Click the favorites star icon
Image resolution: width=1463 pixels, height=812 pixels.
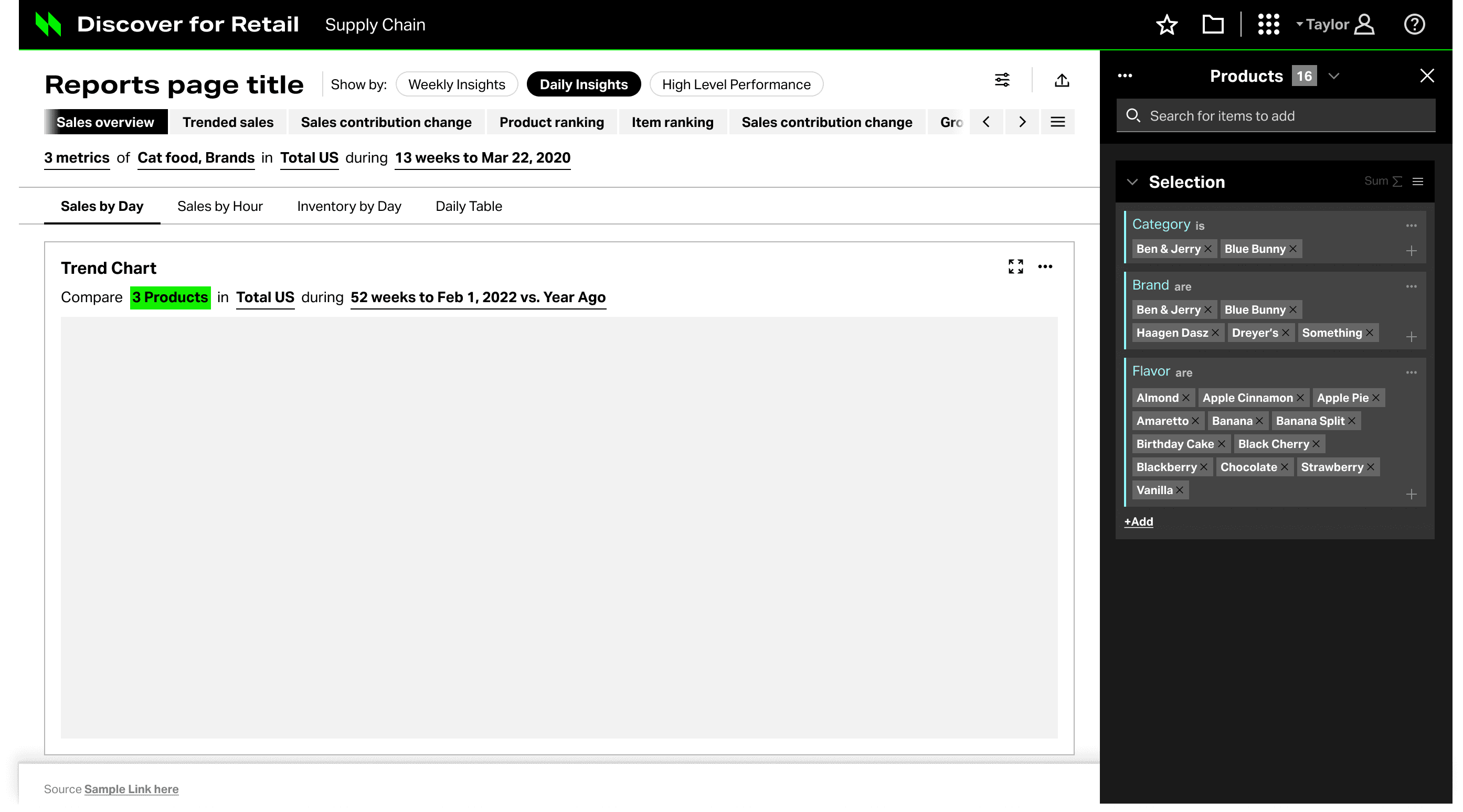[1167, 25]
